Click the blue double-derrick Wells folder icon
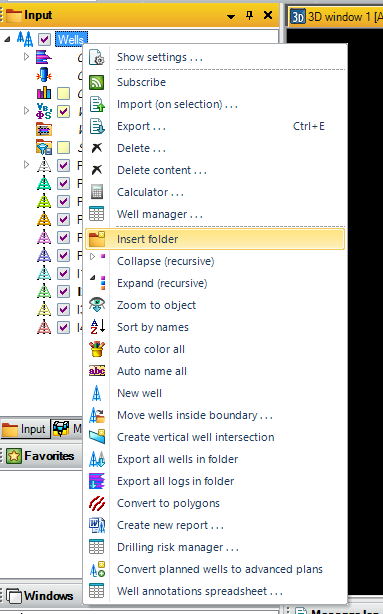The width and height of the screenshot is (383, 614). 25,39
